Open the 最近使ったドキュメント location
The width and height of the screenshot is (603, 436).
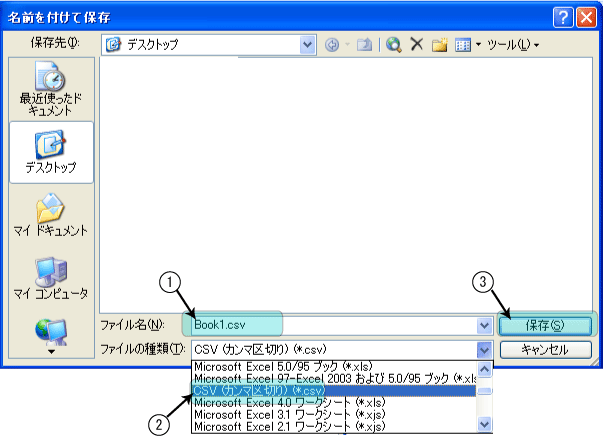click(51, 89)
